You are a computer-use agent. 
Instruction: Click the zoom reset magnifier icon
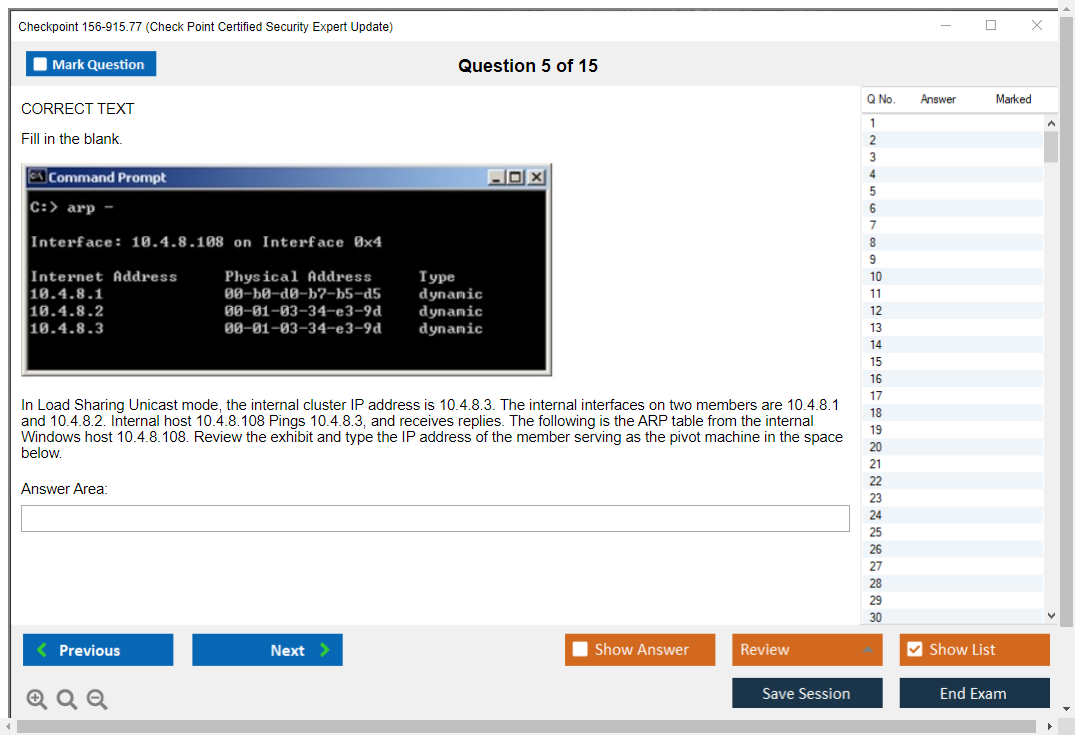click(x=67, y=700)
